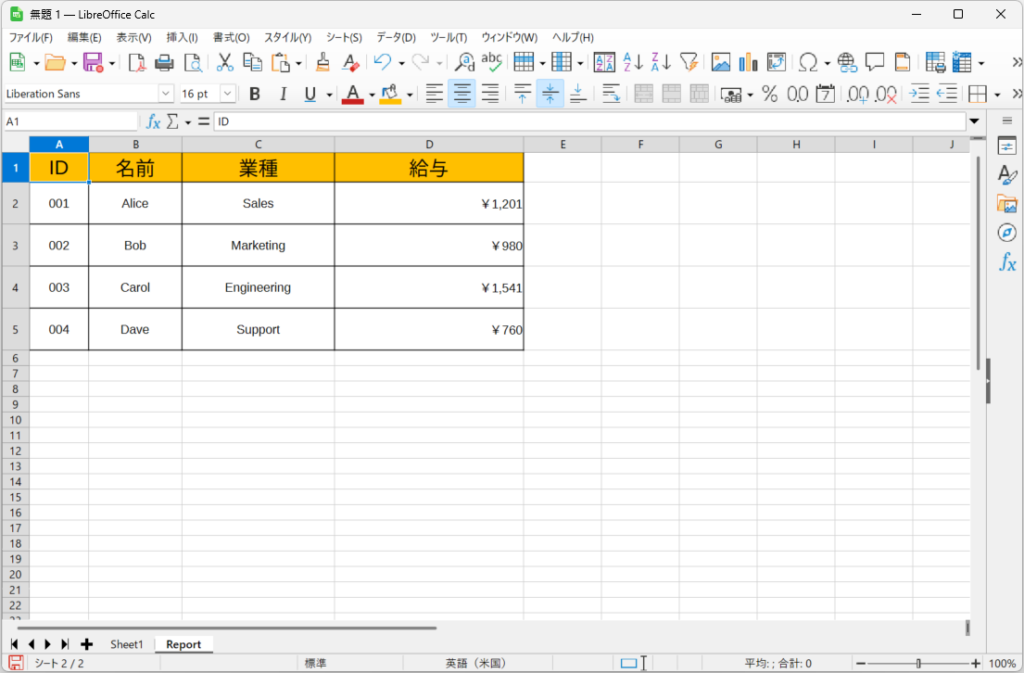The width and height of the screenshot is (1024, 673).
Task: Click the Cut scissors icon
Action: (x=225, y=62)
